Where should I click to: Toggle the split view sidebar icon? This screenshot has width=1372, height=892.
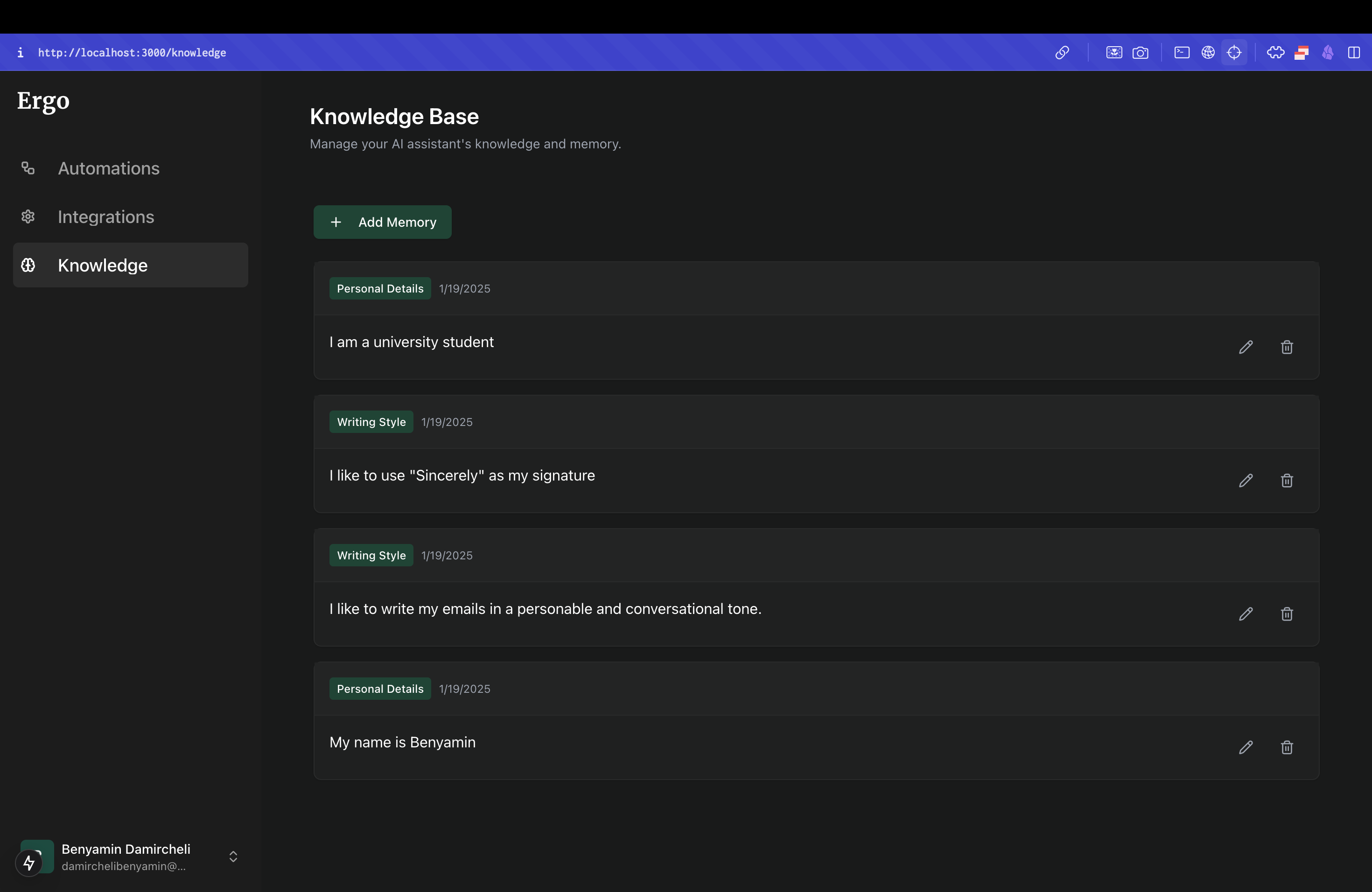click(x=1353, y=52)
